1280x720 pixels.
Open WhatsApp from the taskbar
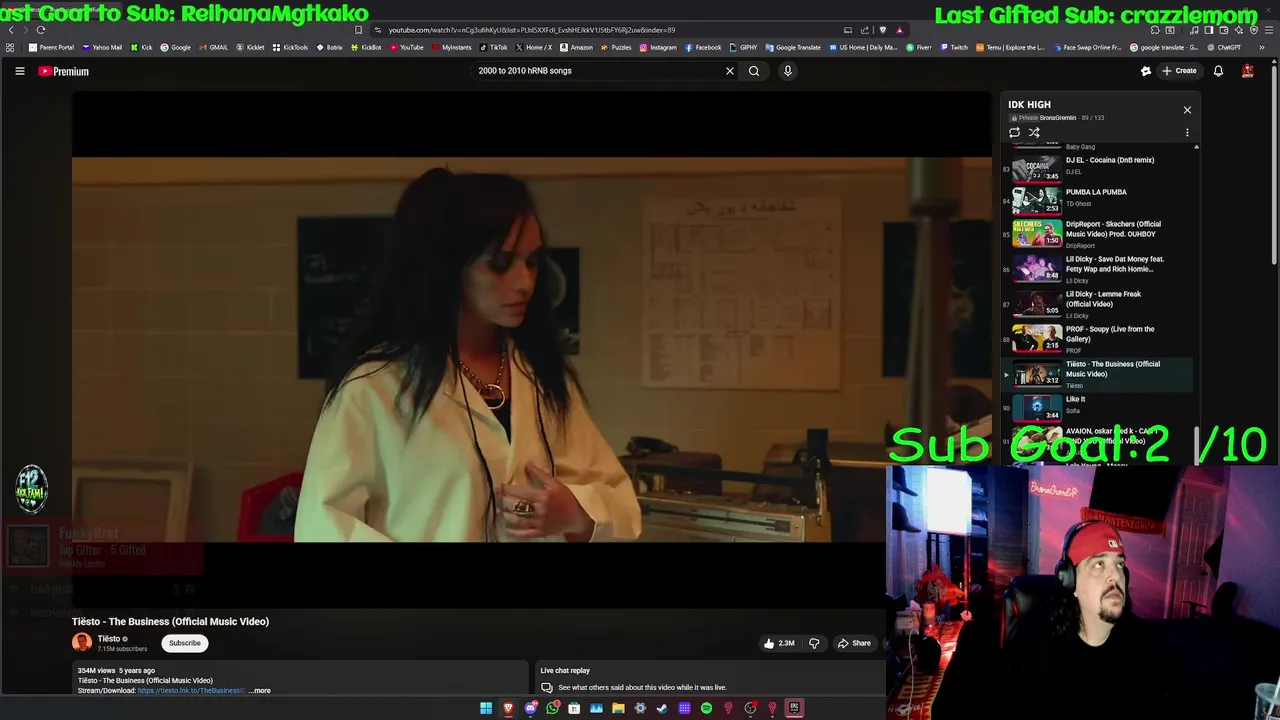tap(553, 708)
